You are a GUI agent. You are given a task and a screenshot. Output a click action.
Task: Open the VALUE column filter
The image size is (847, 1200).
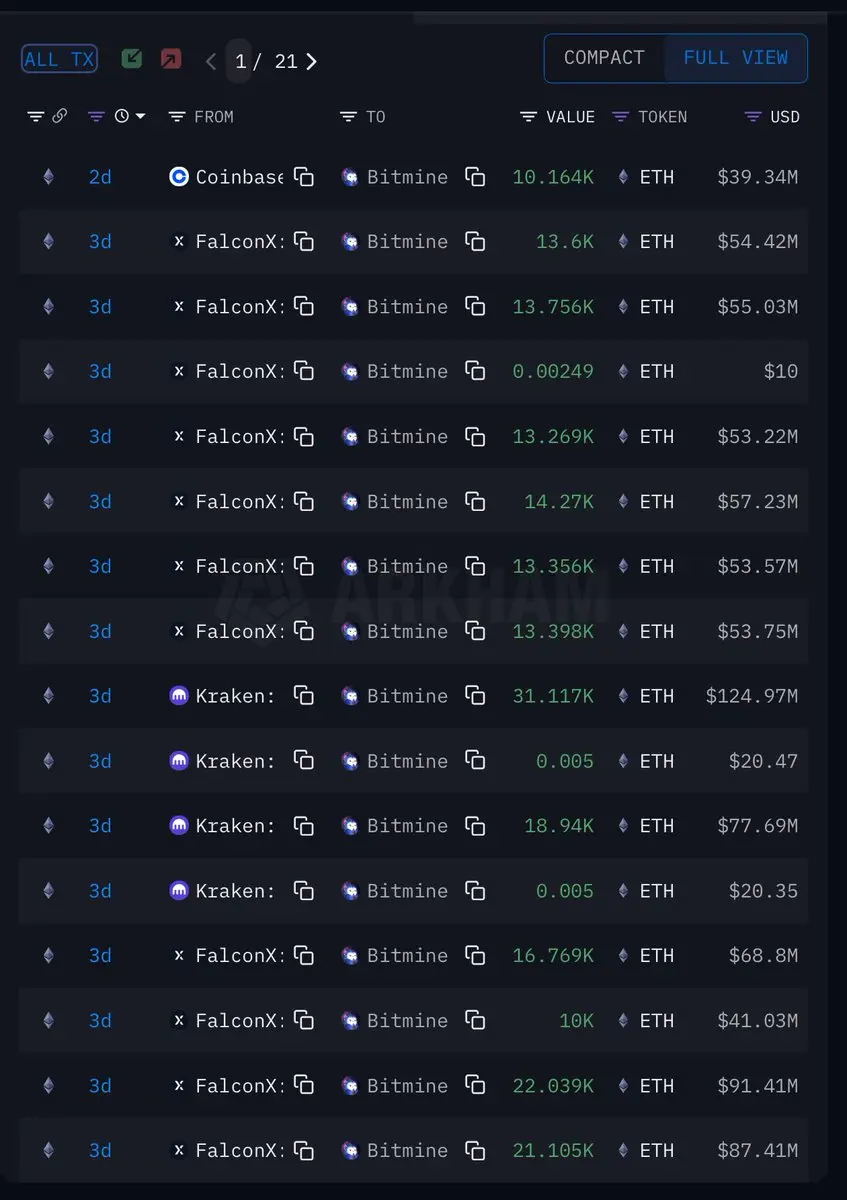[529, 117]
